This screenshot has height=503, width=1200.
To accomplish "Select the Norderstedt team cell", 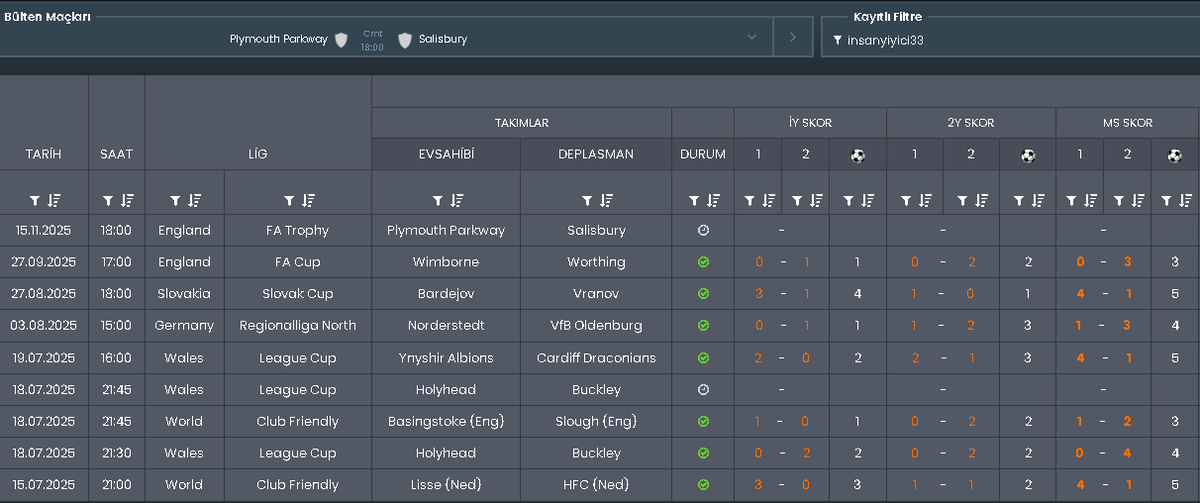I will coord(446,325).
